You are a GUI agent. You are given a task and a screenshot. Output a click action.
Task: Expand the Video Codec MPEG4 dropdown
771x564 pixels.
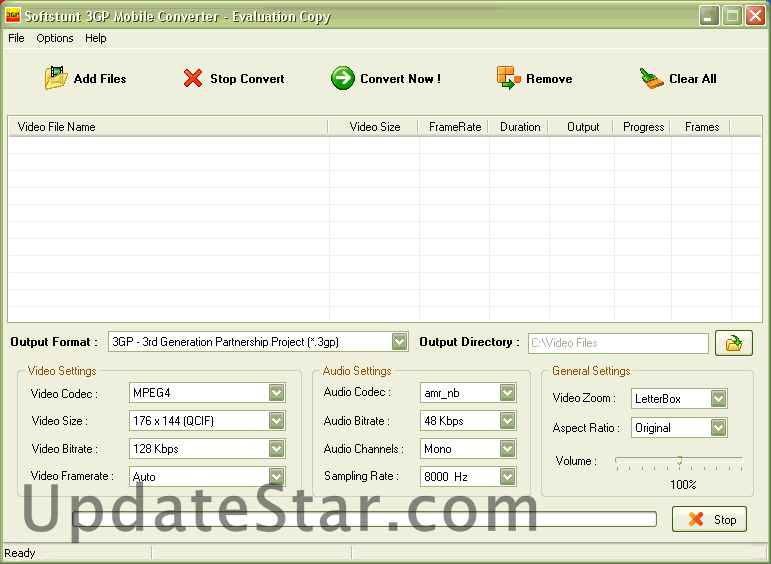276,393
